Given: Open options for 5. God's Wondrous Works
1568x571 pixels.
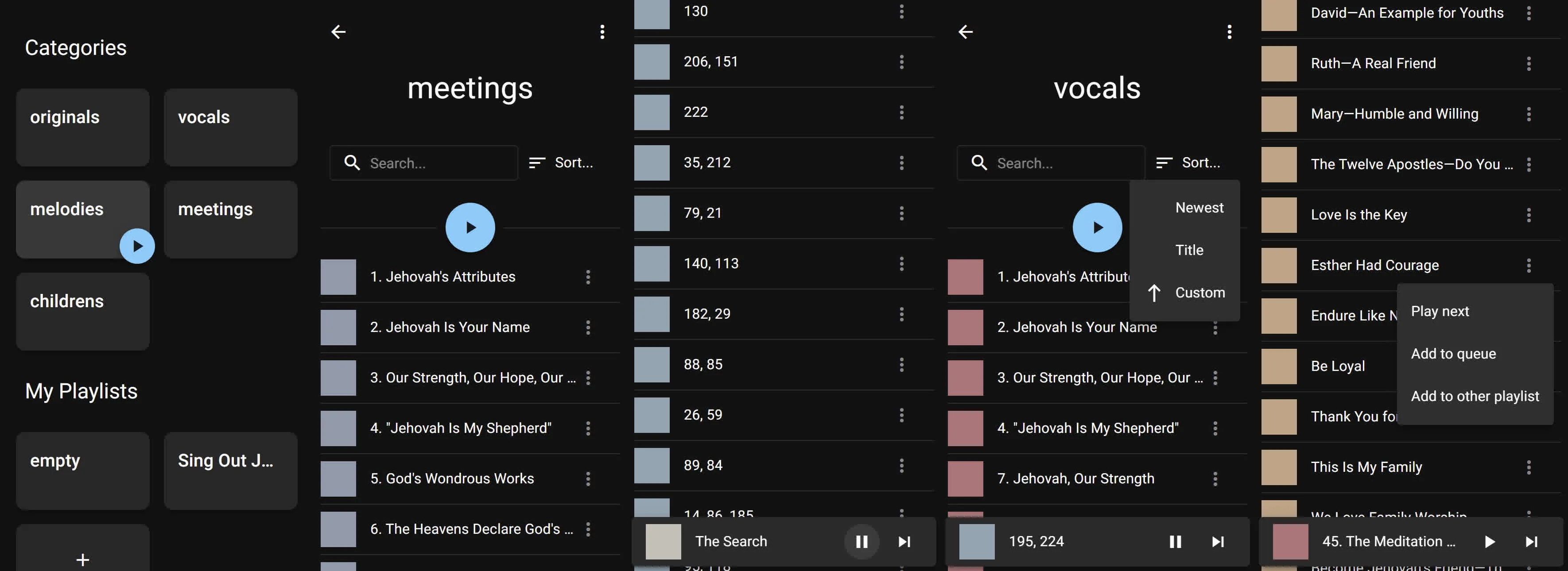Looking at the screenshot, I should coord(588,478).
